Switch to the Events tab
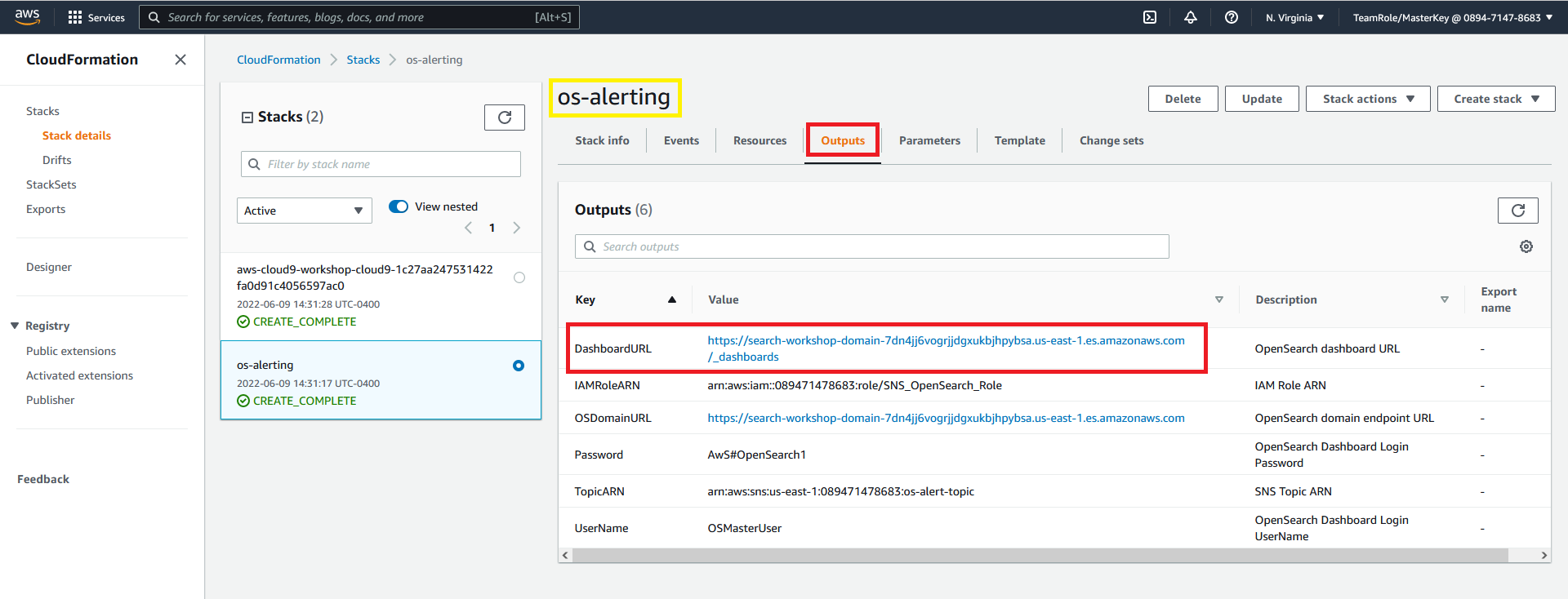Viewport: 1568px width, 599px height. point(681,140)
